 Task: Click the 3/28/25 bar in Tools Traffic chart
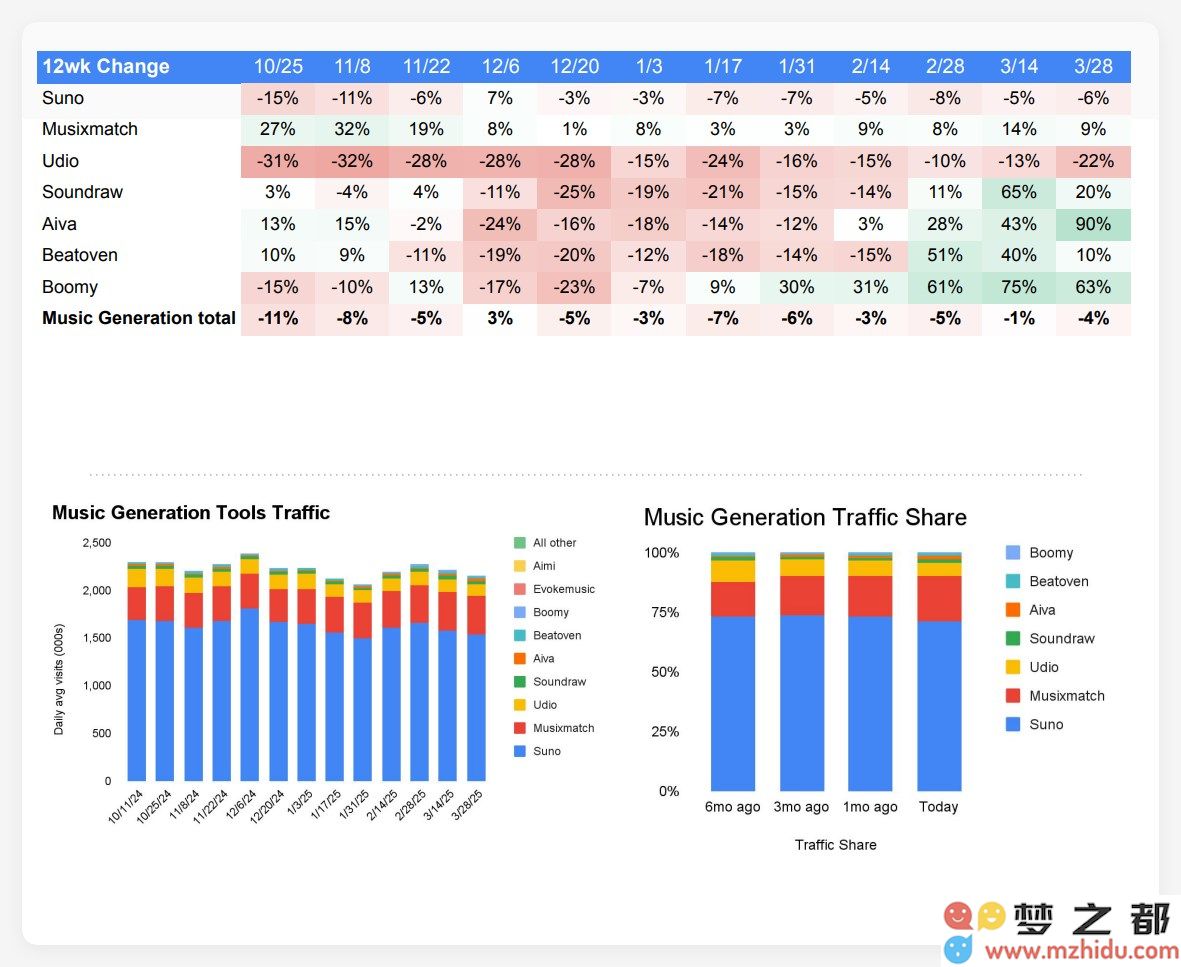click(476, 679)
